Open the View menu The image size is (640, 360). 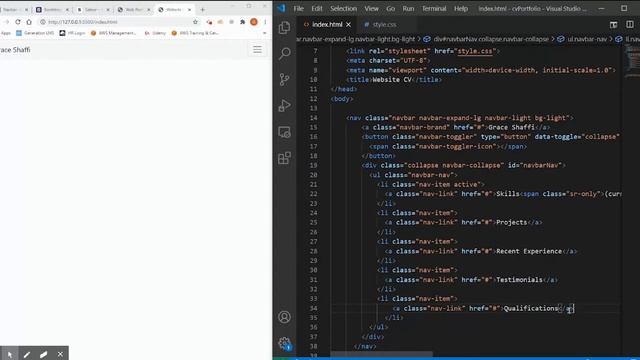click(371, 9)
